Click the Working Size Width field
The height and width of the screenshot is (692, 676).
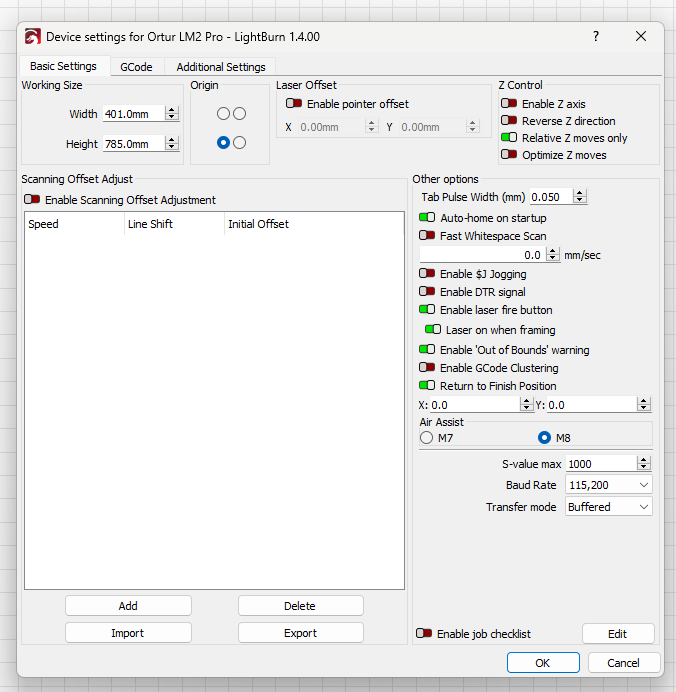(x=132, y=114)
